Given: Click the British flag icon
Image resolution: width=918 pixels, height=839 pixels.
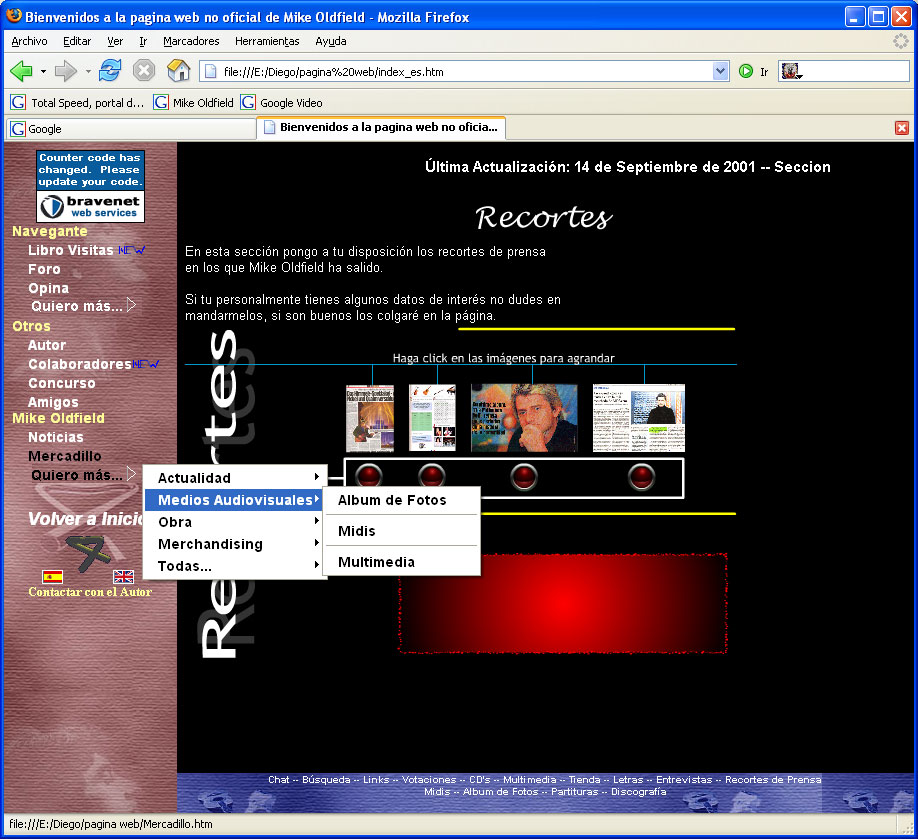Looking at the screenshot, I should [124, 577].
